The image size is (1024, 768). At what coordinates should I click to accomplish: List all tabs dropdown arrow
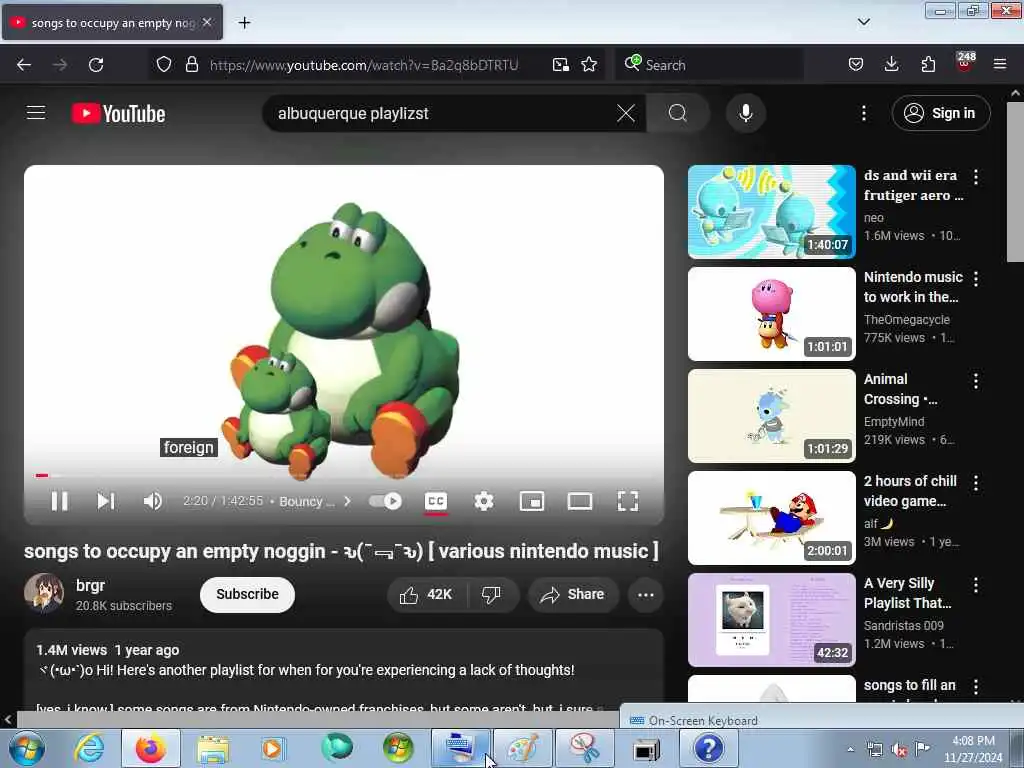[863, 22]
